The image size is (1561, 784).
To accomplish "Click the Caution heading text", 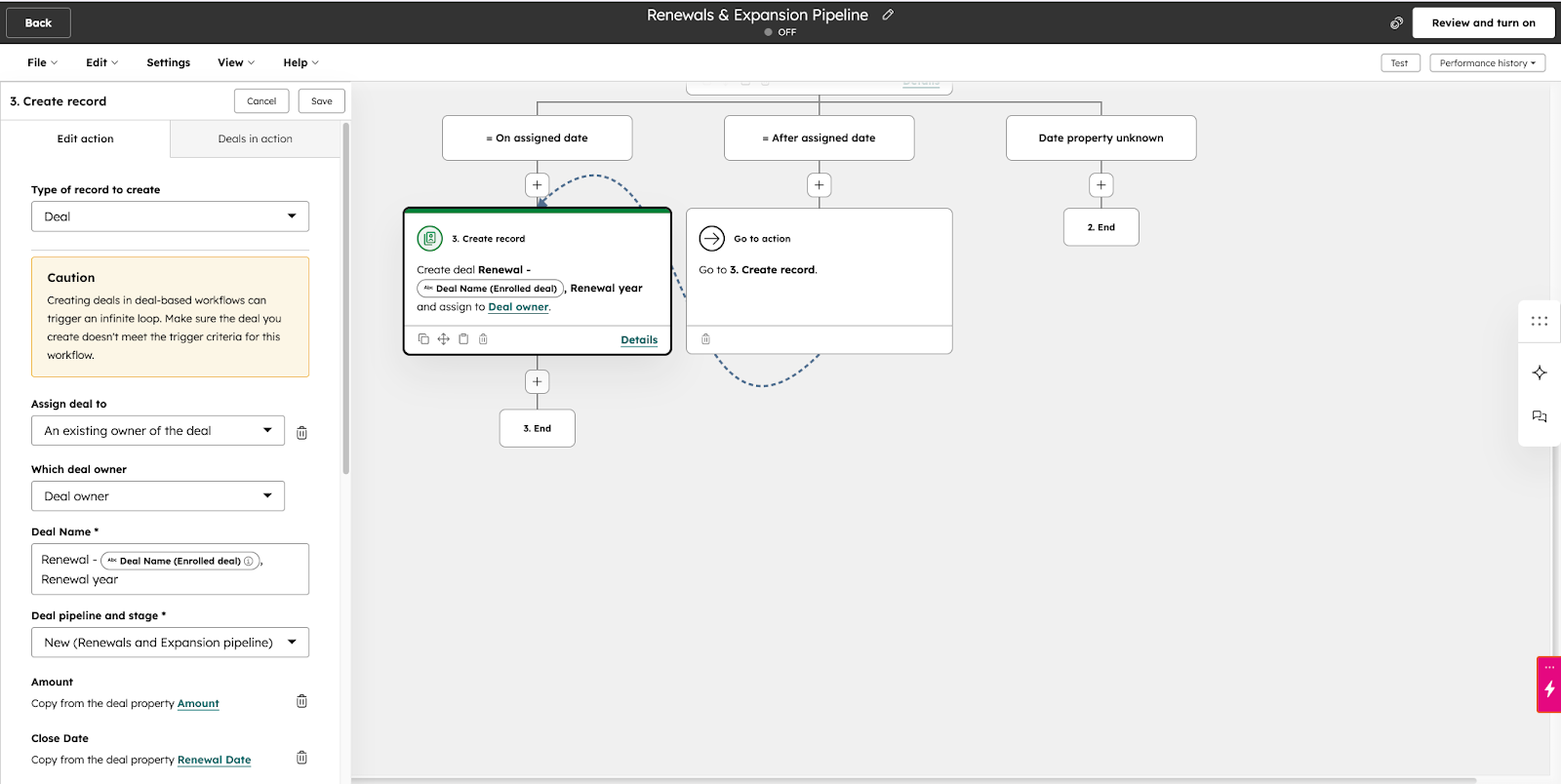I will (x=71, y=278).
